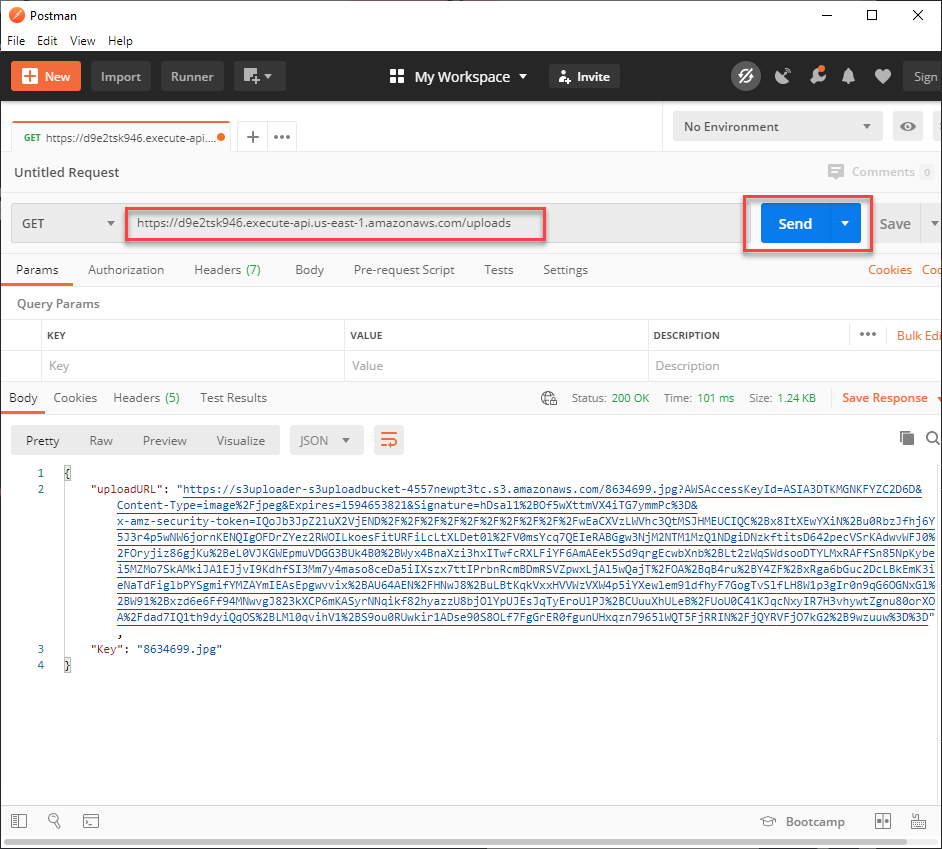
Task: Change the GET method dropdown
Action: pyautogui.click(x=68, y=224)
